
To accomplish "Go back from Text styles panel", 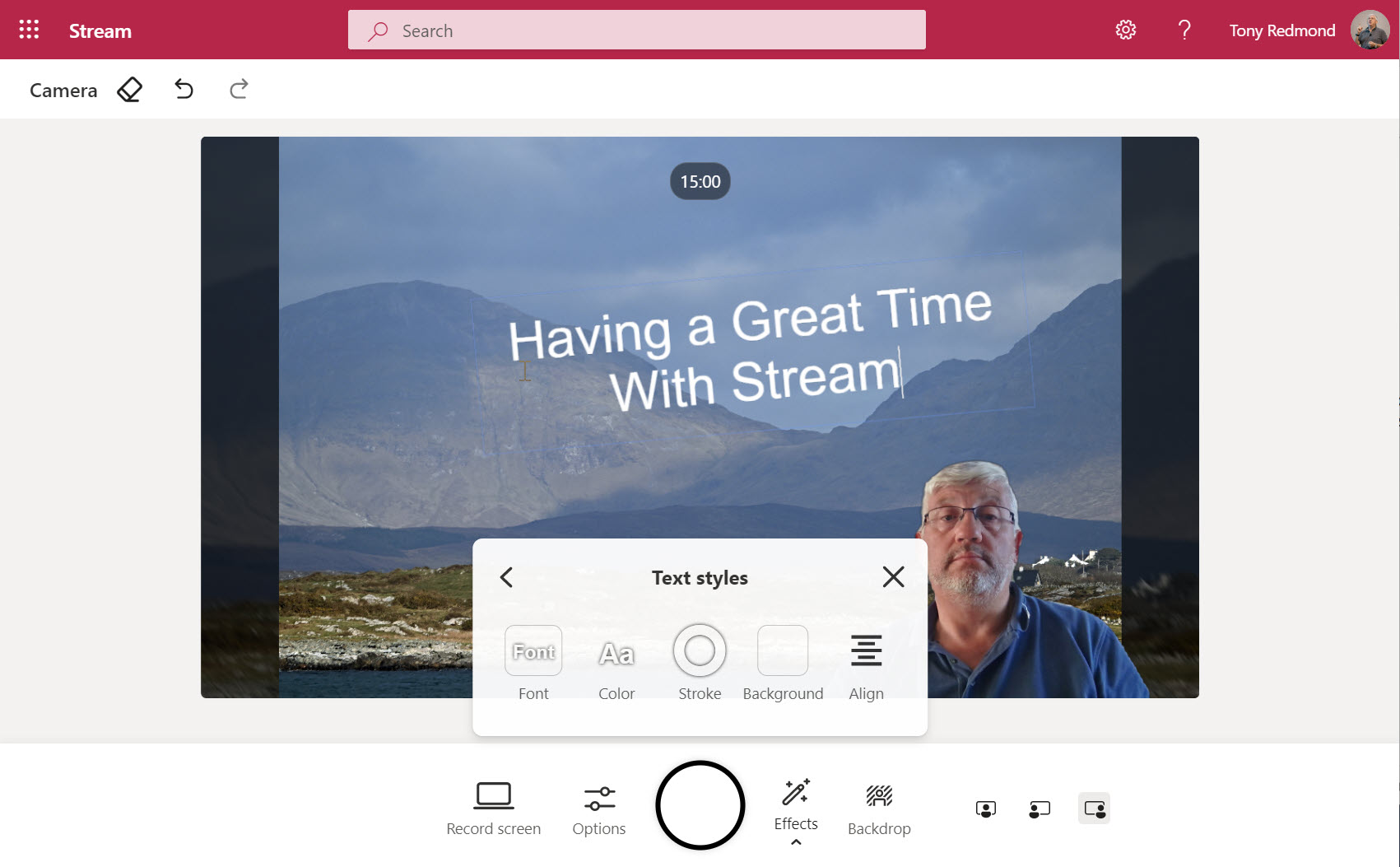I will pos(507,577).
